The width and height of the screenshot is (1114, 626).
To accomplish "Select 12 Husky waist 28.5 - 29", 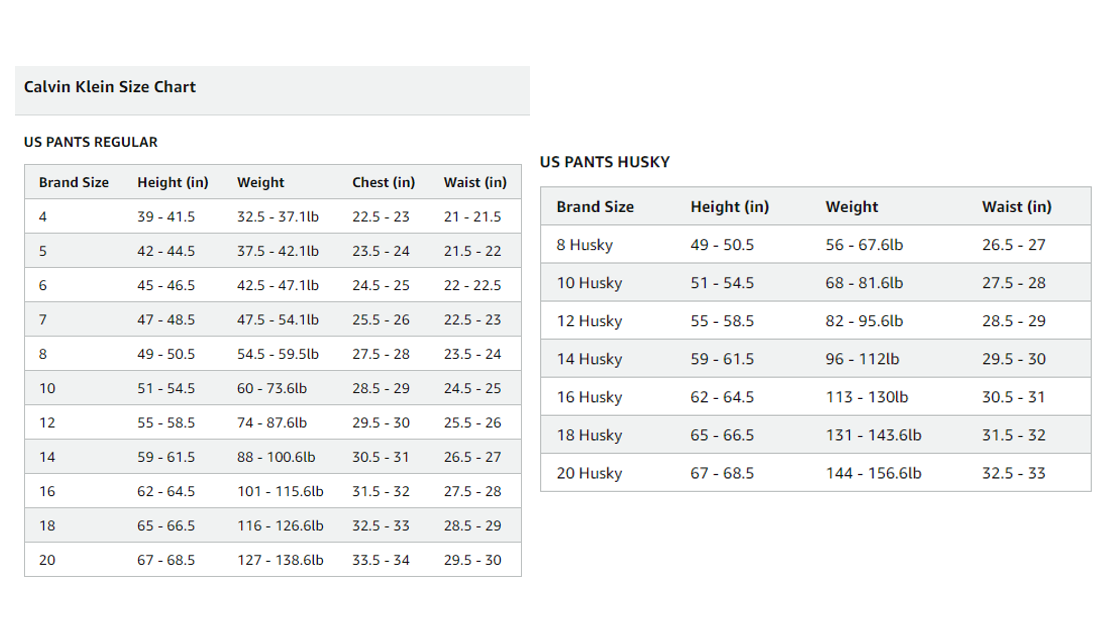I will [1014, 321].
